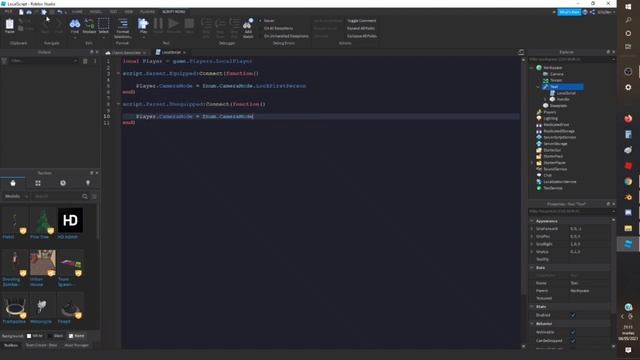Open Windows search magnifier in taskbar
640x360 pixels.
point(628,20)
